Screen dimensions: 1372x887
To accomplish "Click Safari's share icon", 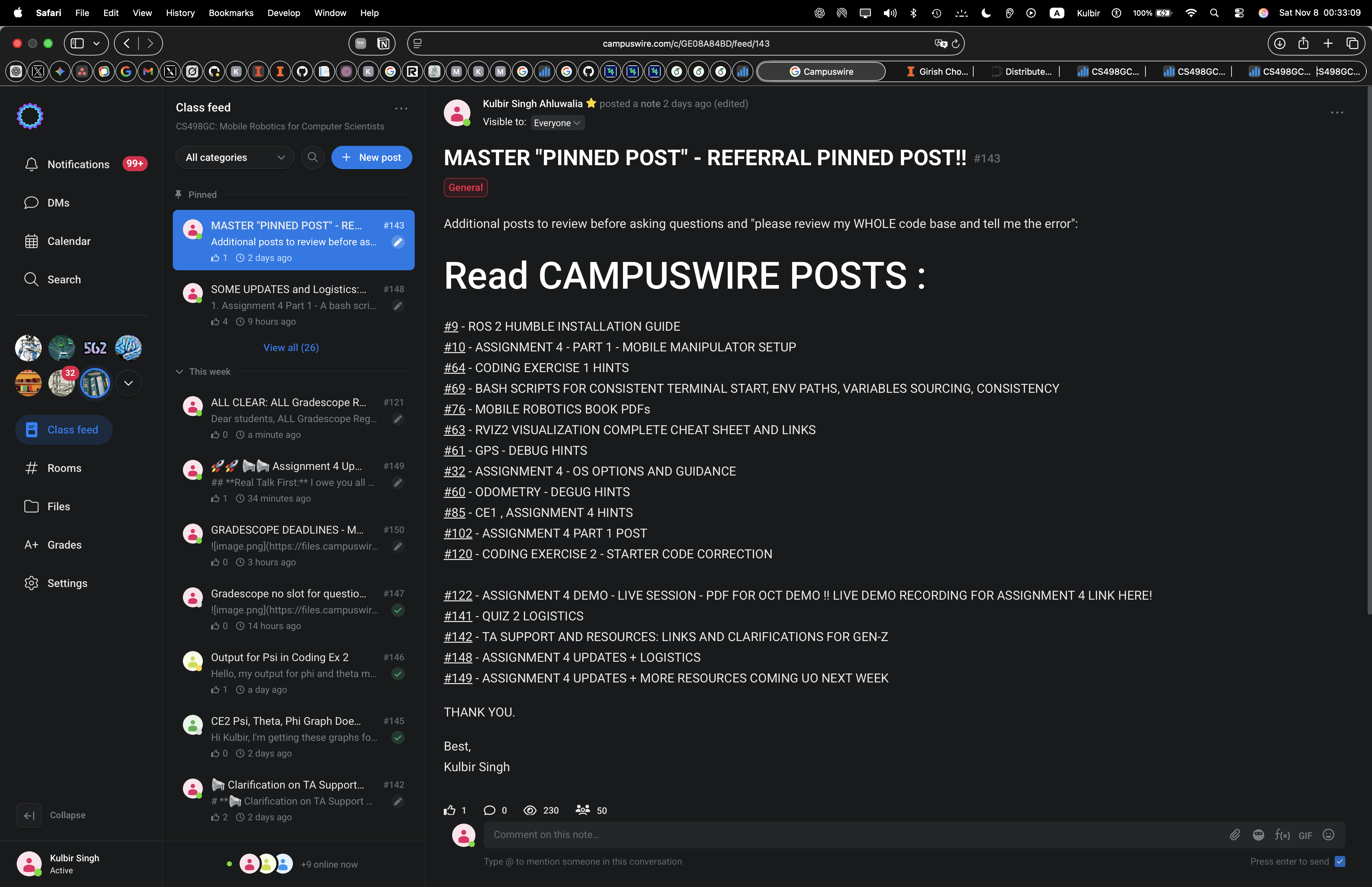I will (1304, 43).
